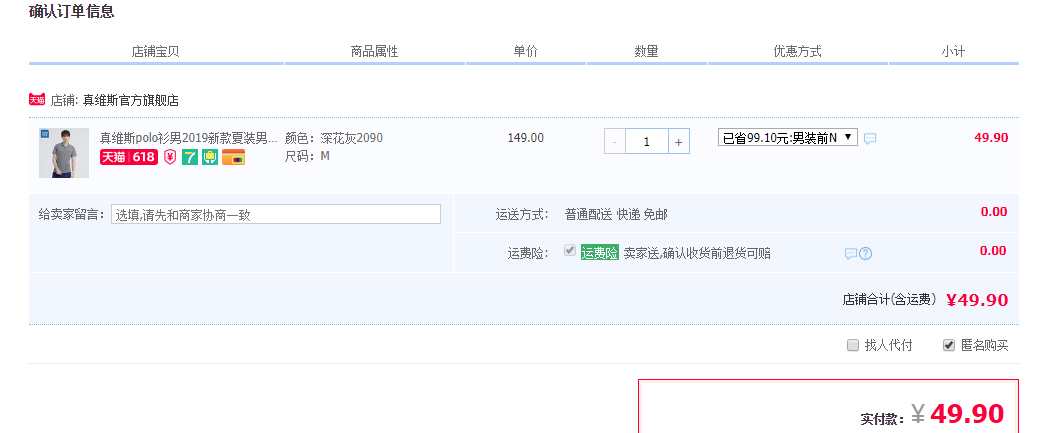The height and width of the screenshot is (433, 1060).
Task: Click the 优惠方式 column header
Action: pos(797,51)
